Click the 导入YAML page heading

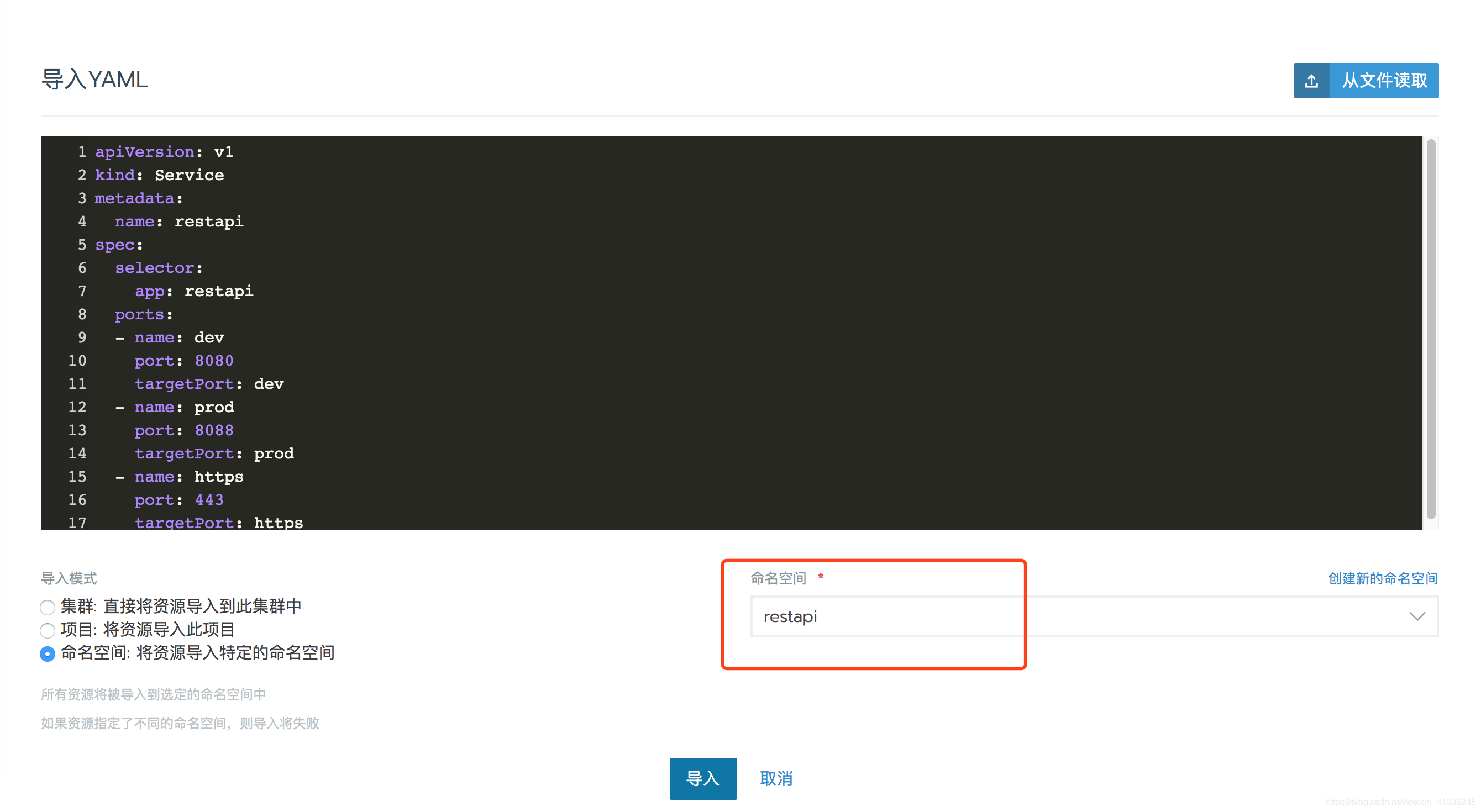[95, 80]
